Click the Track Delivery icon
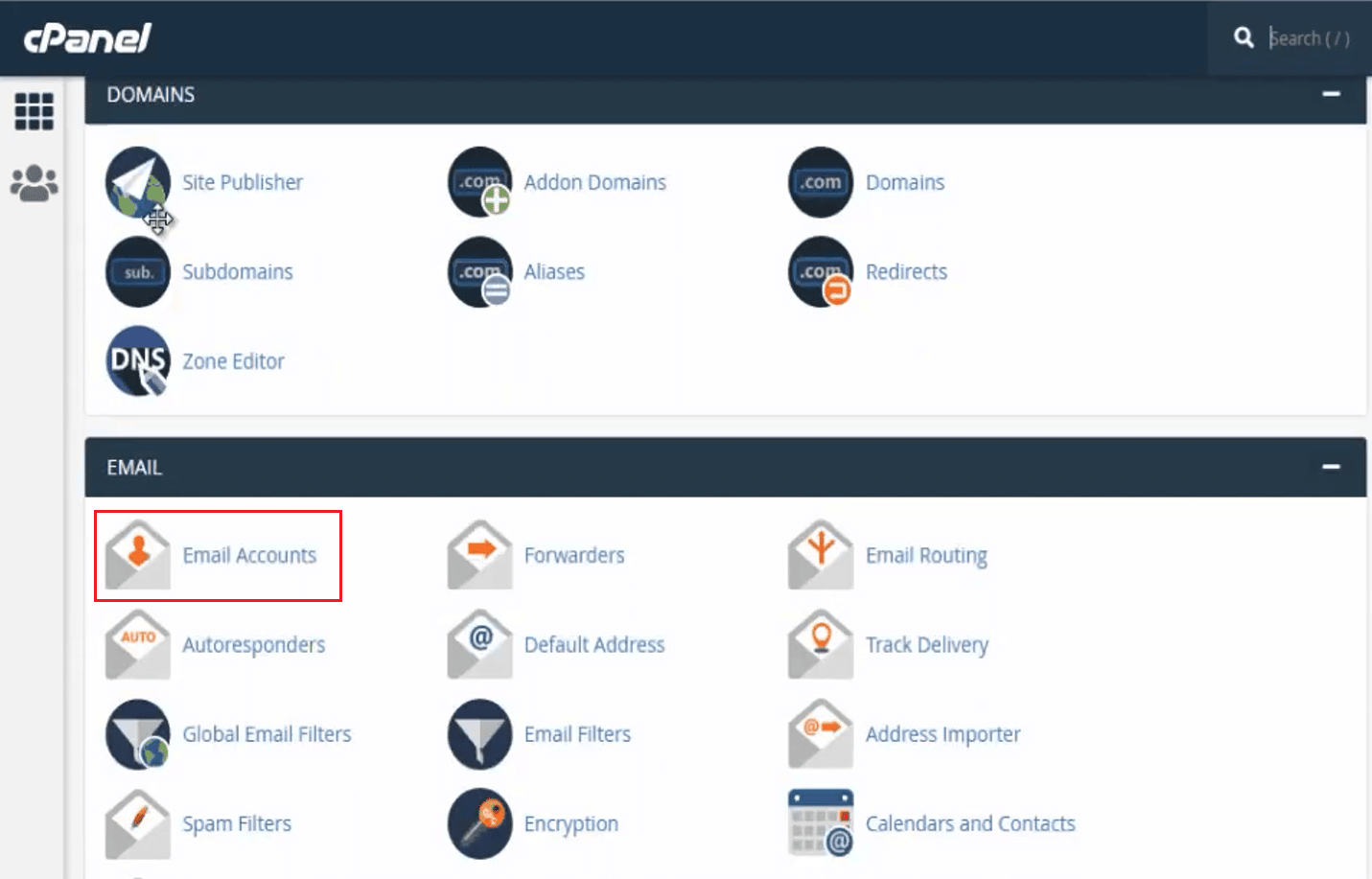The width and height of the screenshot is (1372, 879). 821,644
